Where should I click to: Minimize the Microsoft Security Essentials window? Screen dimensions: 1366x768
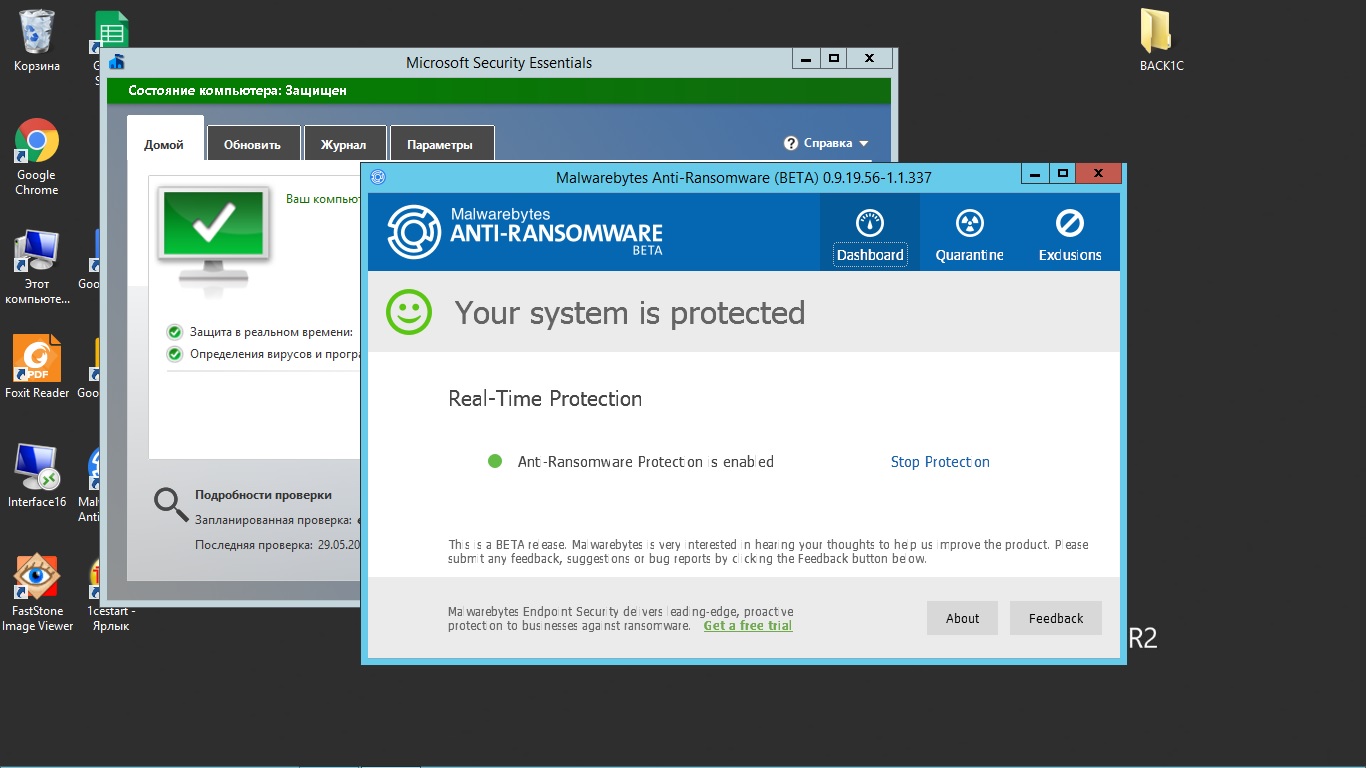tap(806, 59)
